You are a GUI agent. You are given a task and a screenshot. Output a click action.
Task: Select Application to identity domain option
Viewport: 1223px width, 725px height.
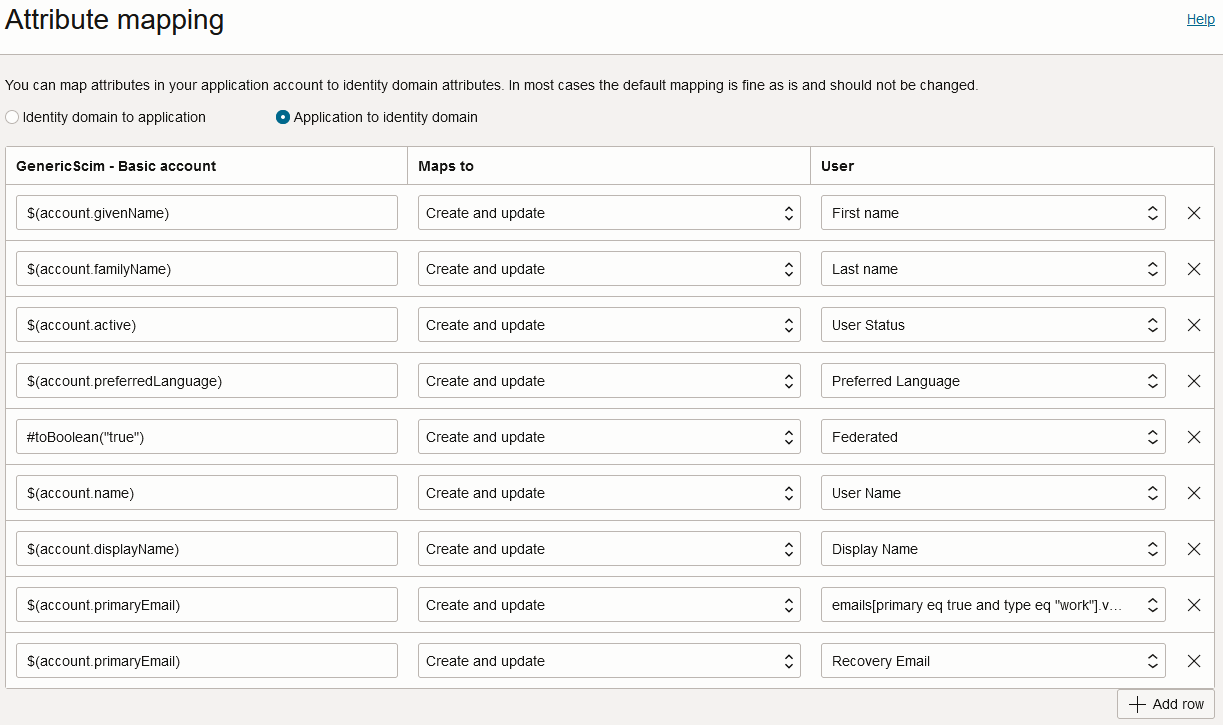pyautogui.click(x=283, y=117)
